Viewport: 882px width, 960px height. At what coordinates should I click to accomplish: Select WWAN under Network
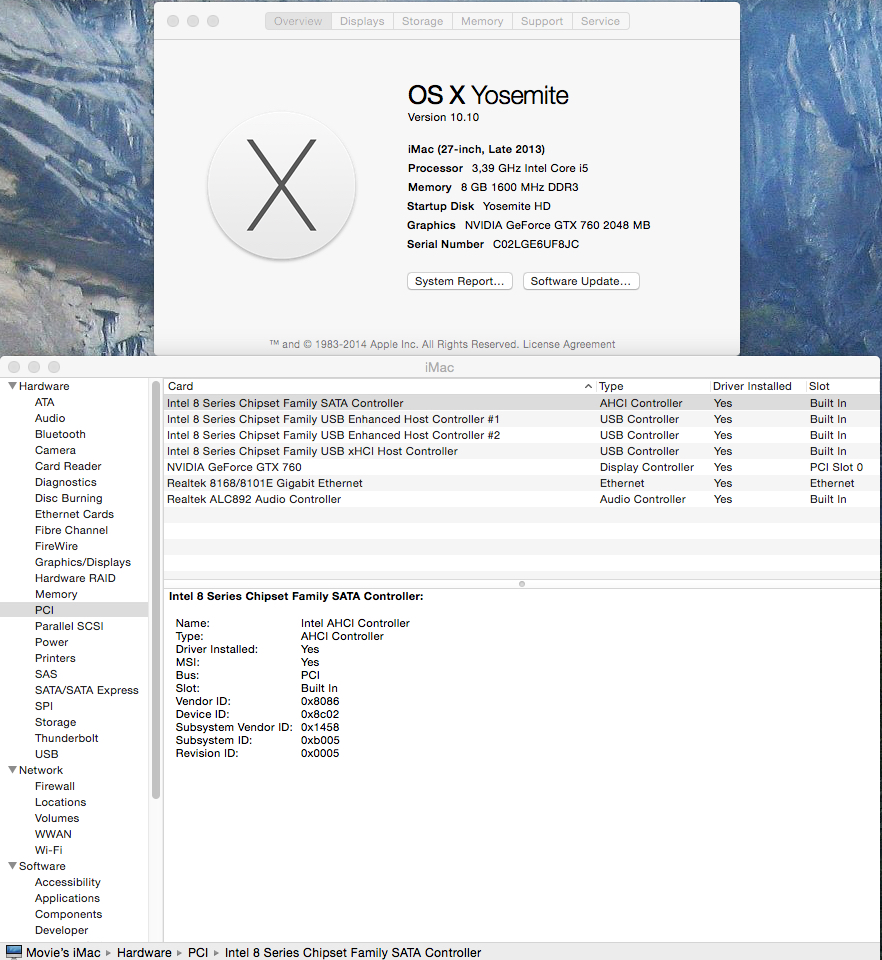point(53,834)
